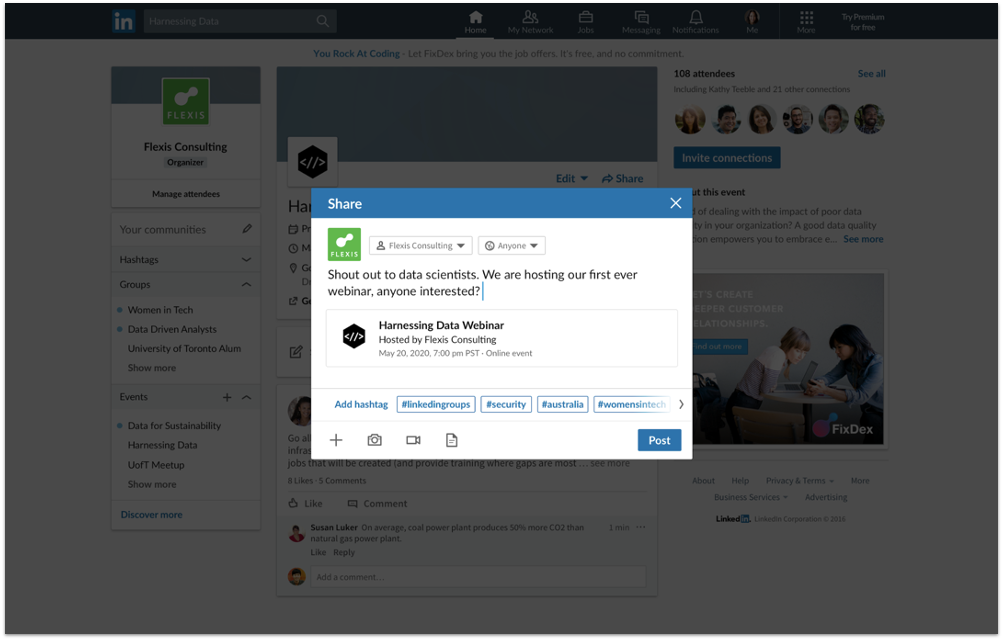Click the document icon in Share dialog
The image size is (1003, 640).
[451, 440]
